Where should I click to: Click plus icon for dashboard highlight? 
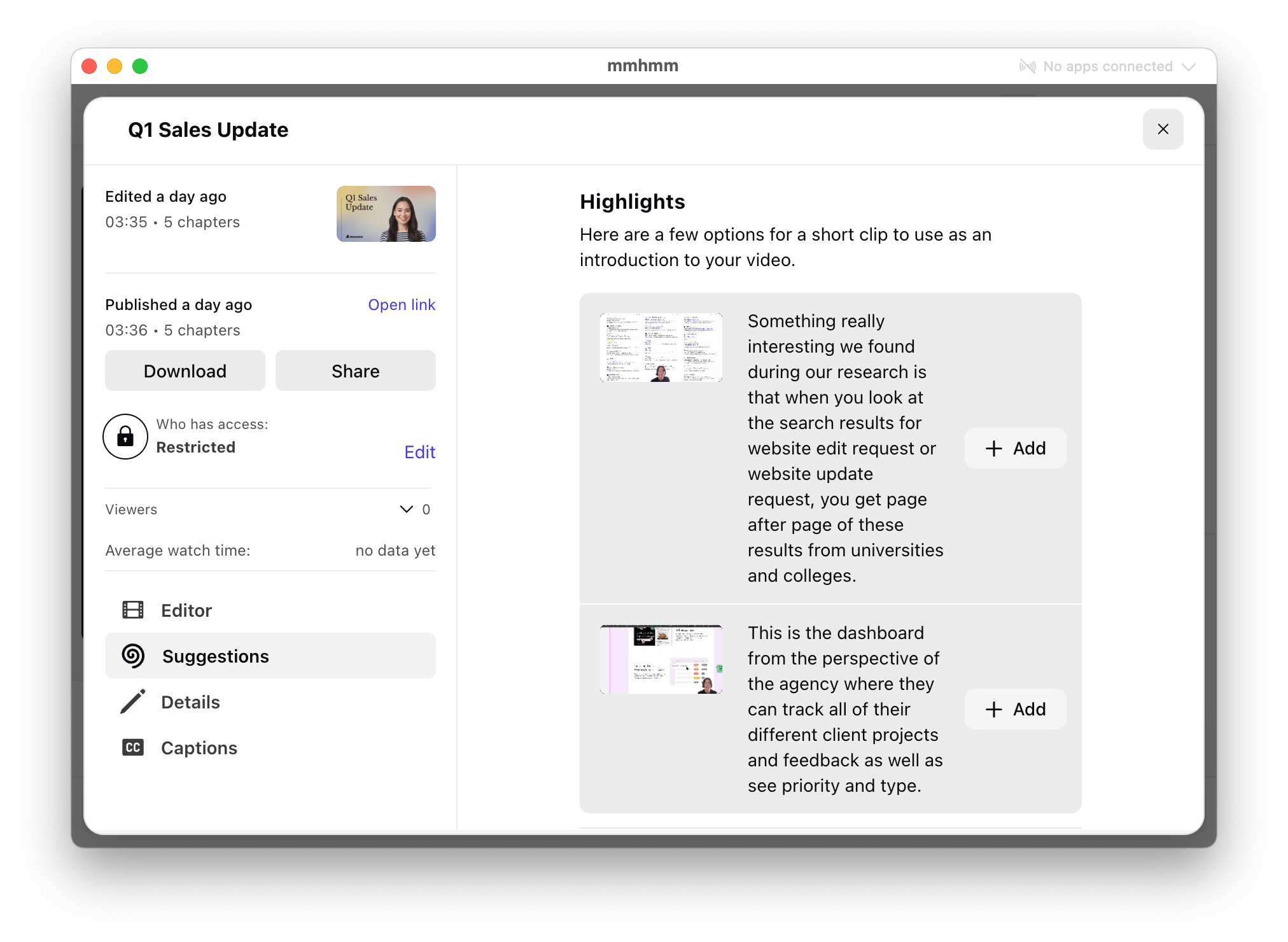pos(993,709)
